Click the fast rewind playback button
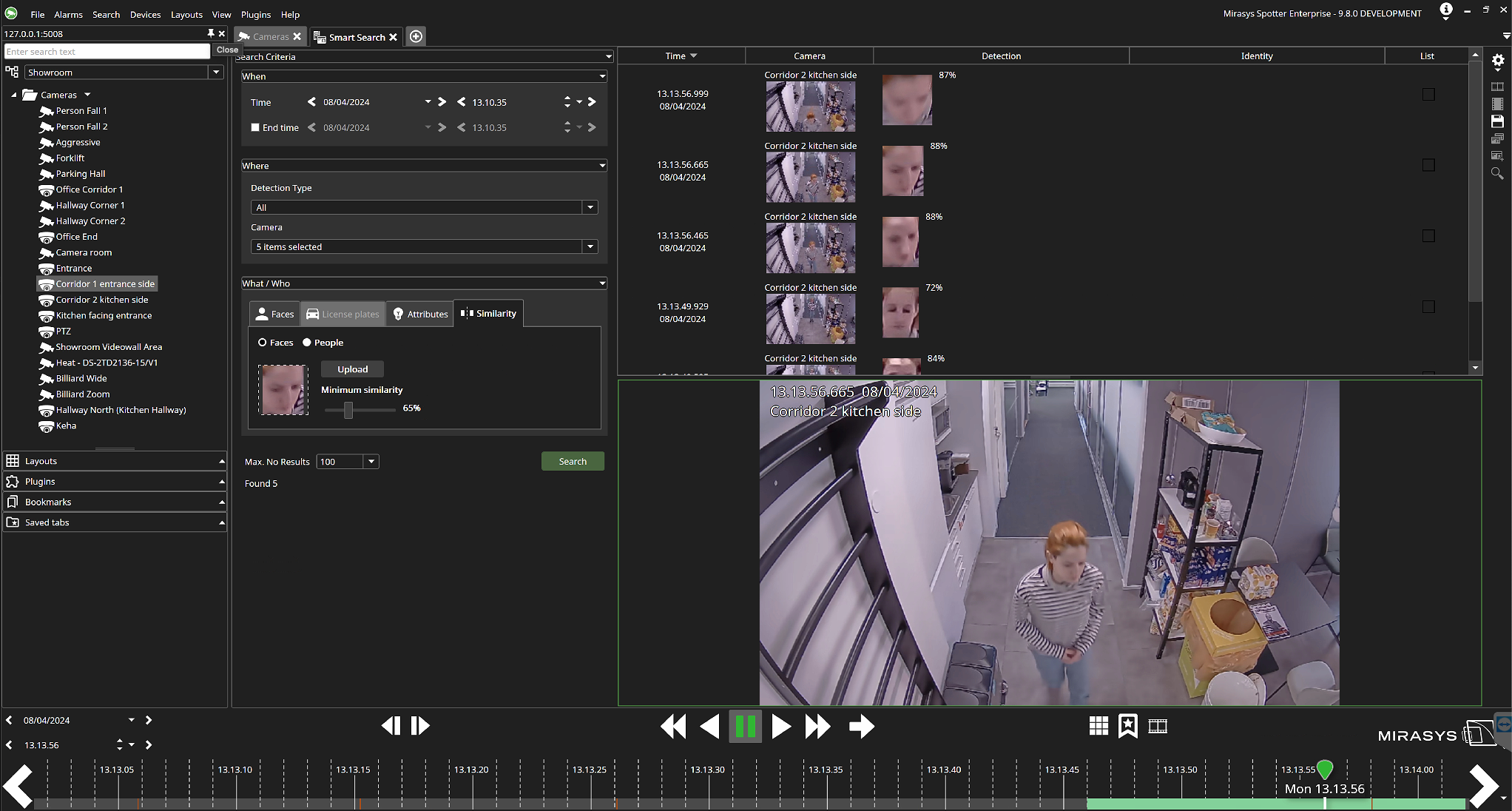1512x811 pixels. click(672, 727)
